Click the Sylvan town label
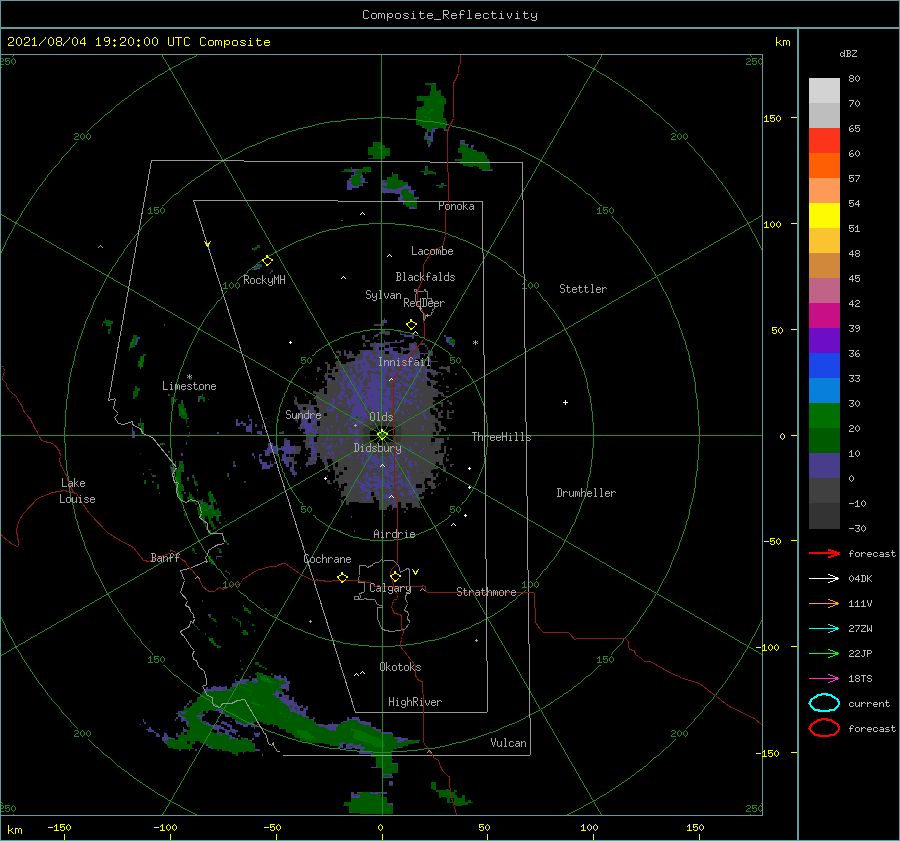Viewport: 900px width, 841px height. pyautogui.click(x=383, y=295)
